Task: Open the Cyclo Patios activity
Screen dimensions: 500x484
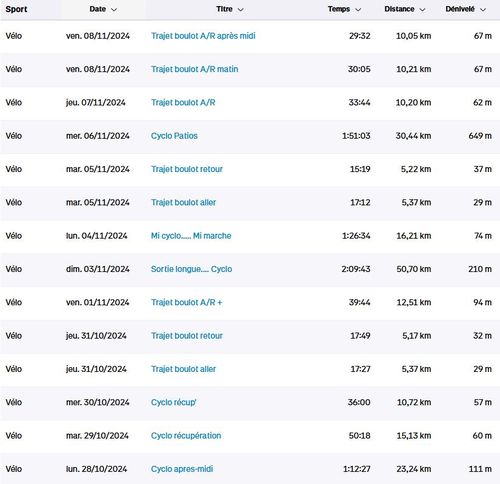Action: 174,136
